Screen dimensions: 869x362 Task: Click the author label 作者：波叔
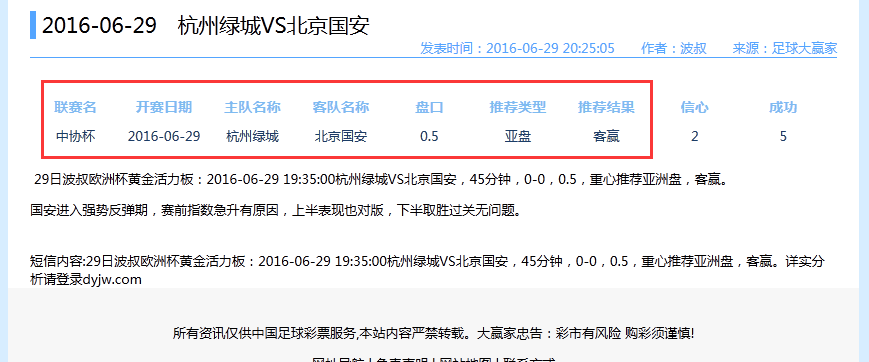point(674,48)
